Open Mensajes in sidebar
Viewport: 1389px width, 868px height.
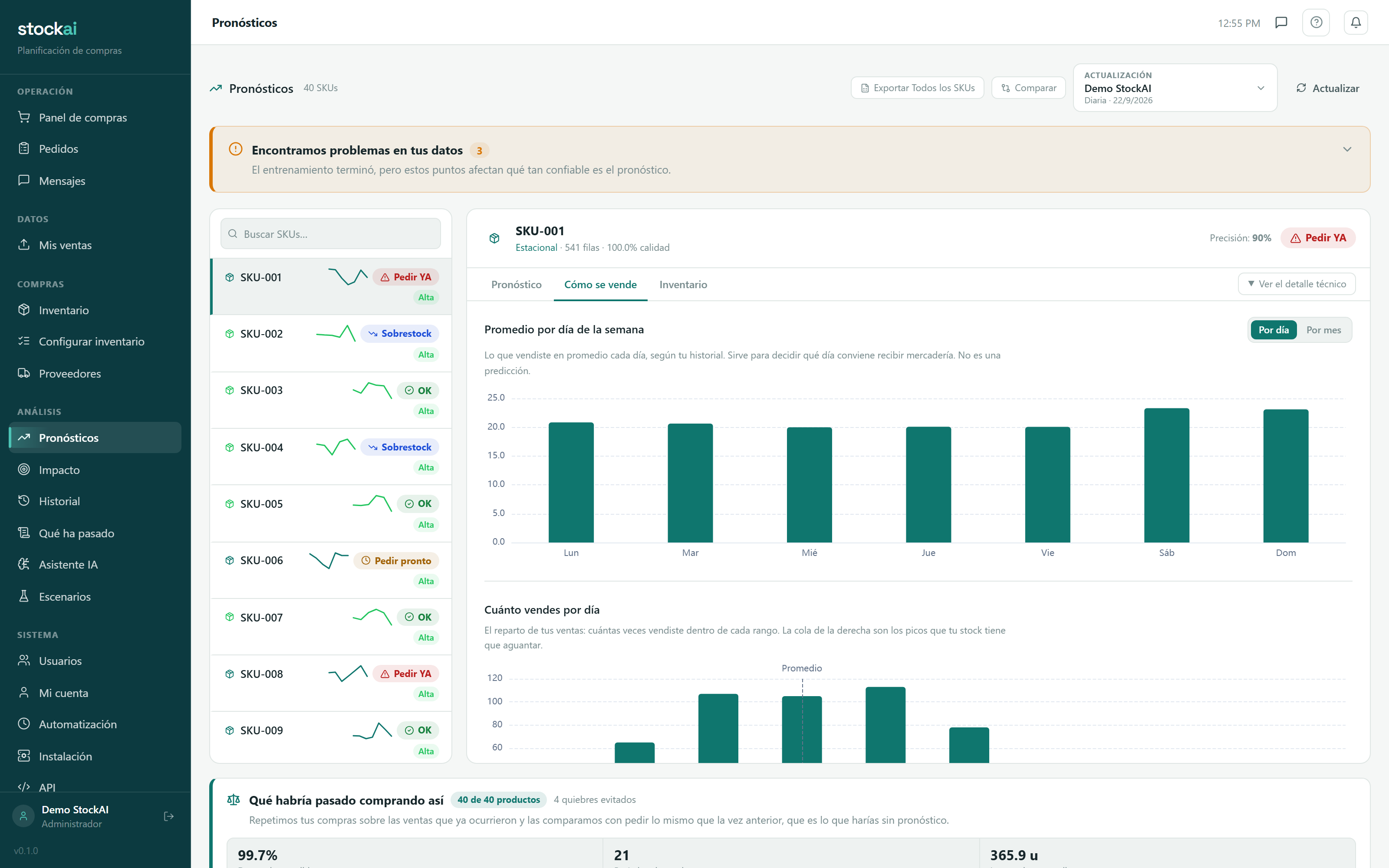(x=95, y=181)
